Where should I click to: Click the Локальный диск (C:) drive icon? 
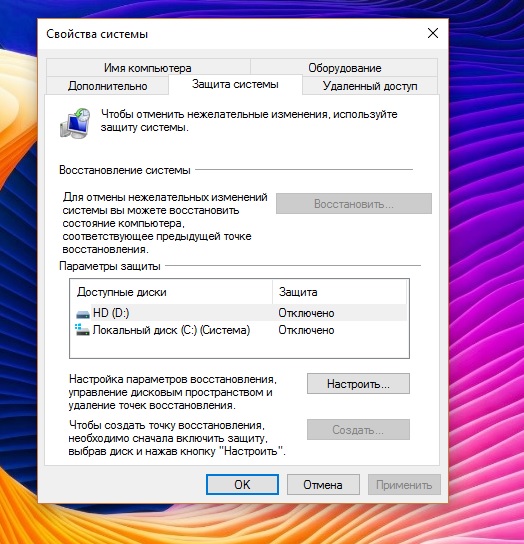click(82, 330)
